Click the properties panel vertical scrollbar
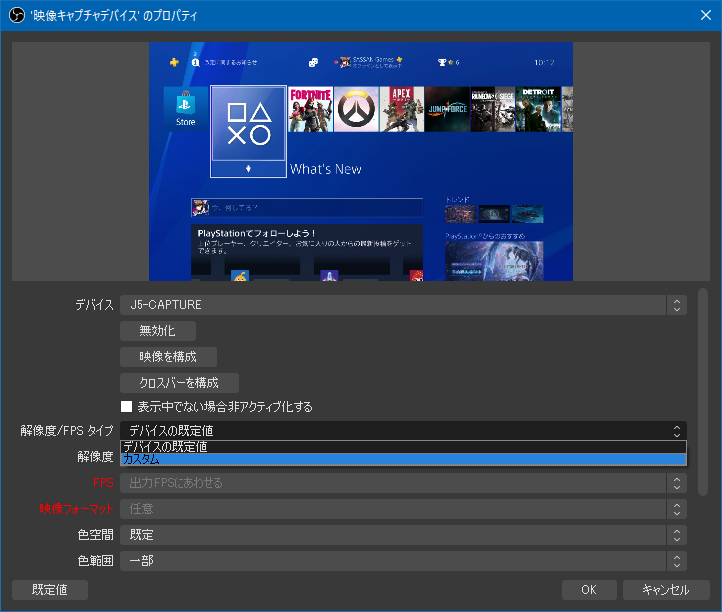This screenshot has width=722, height=612. pos(703,392)
